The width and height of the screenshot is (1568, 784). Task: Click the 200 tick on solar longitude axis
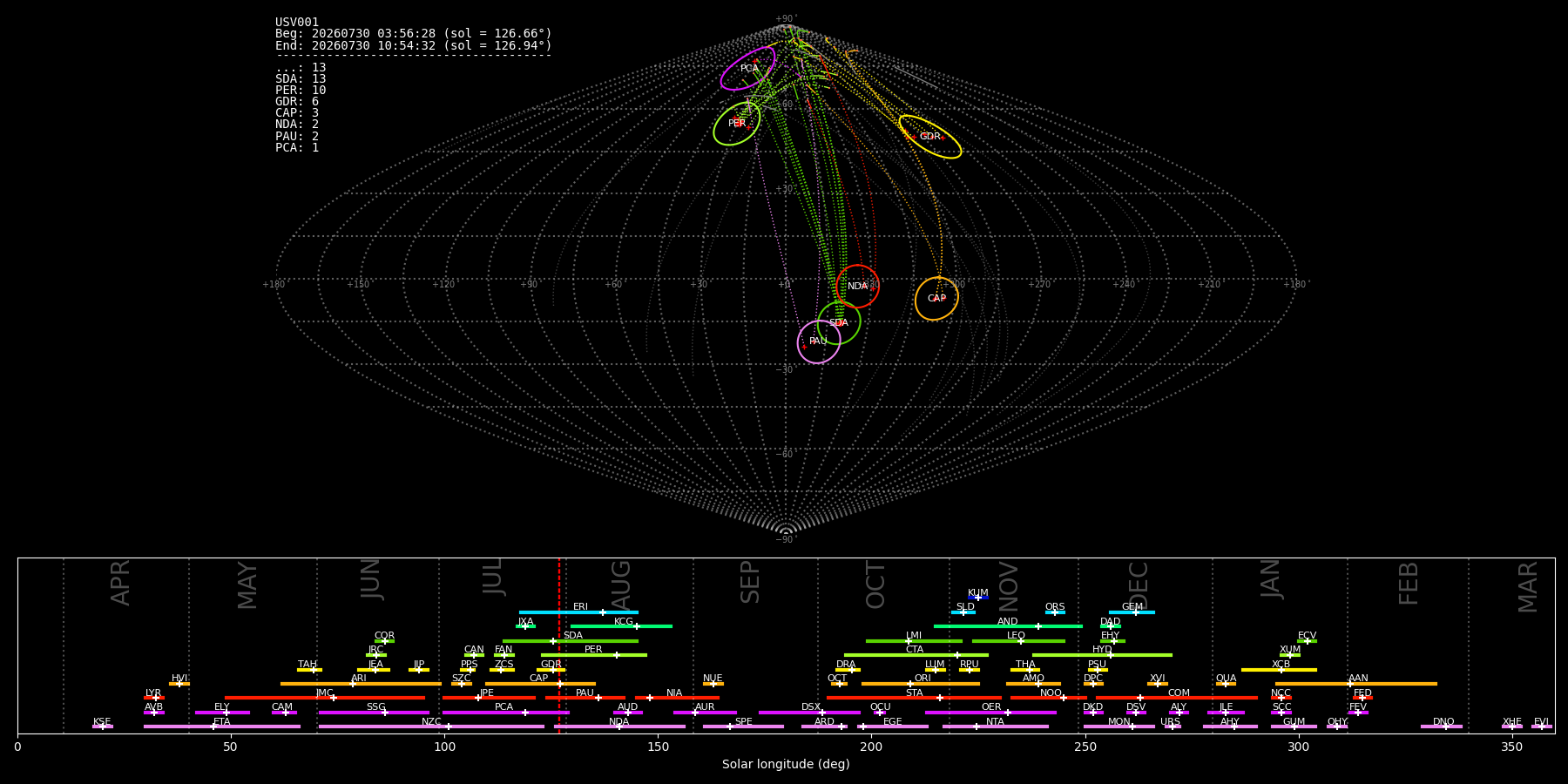[x=871, y=747]
